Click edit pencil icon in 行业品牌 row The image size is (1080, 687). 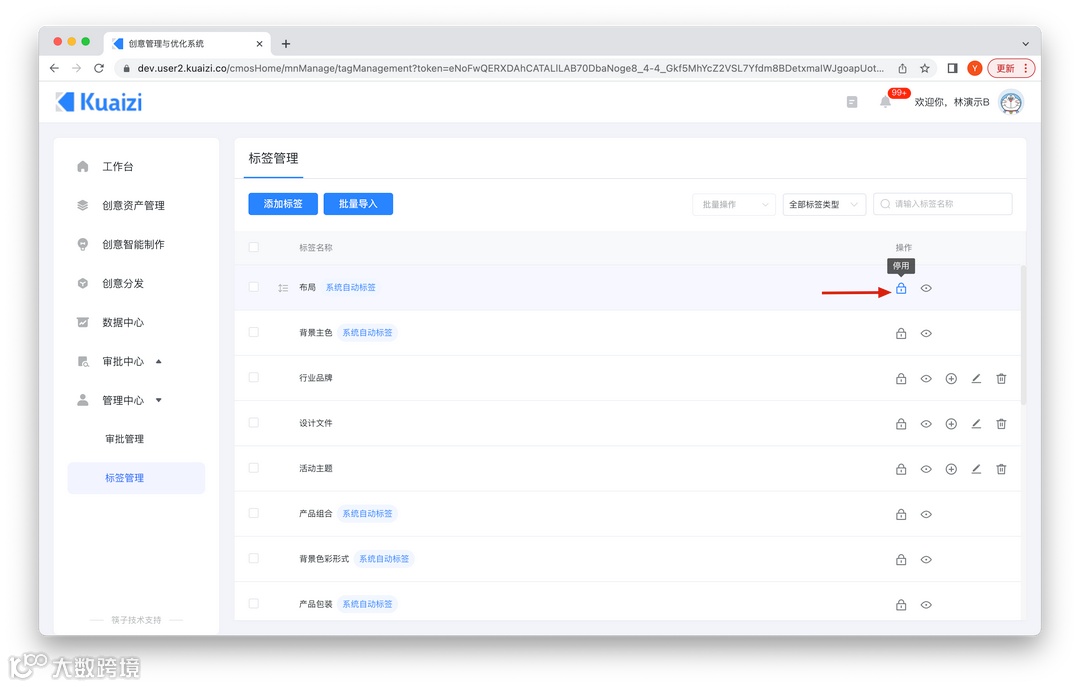click(976, 378)
